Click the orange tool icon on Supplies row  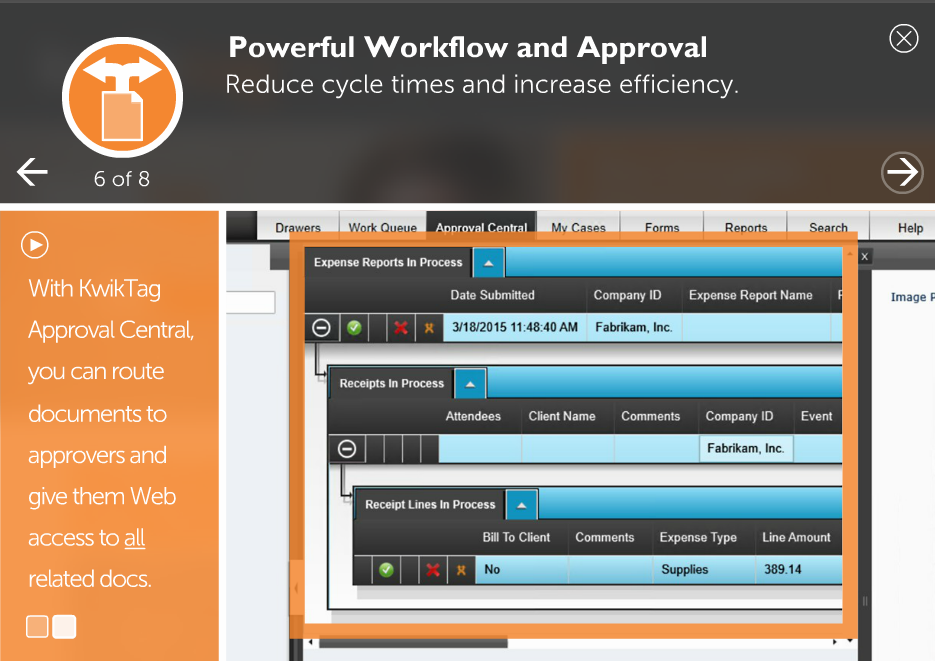pos(461,570)
